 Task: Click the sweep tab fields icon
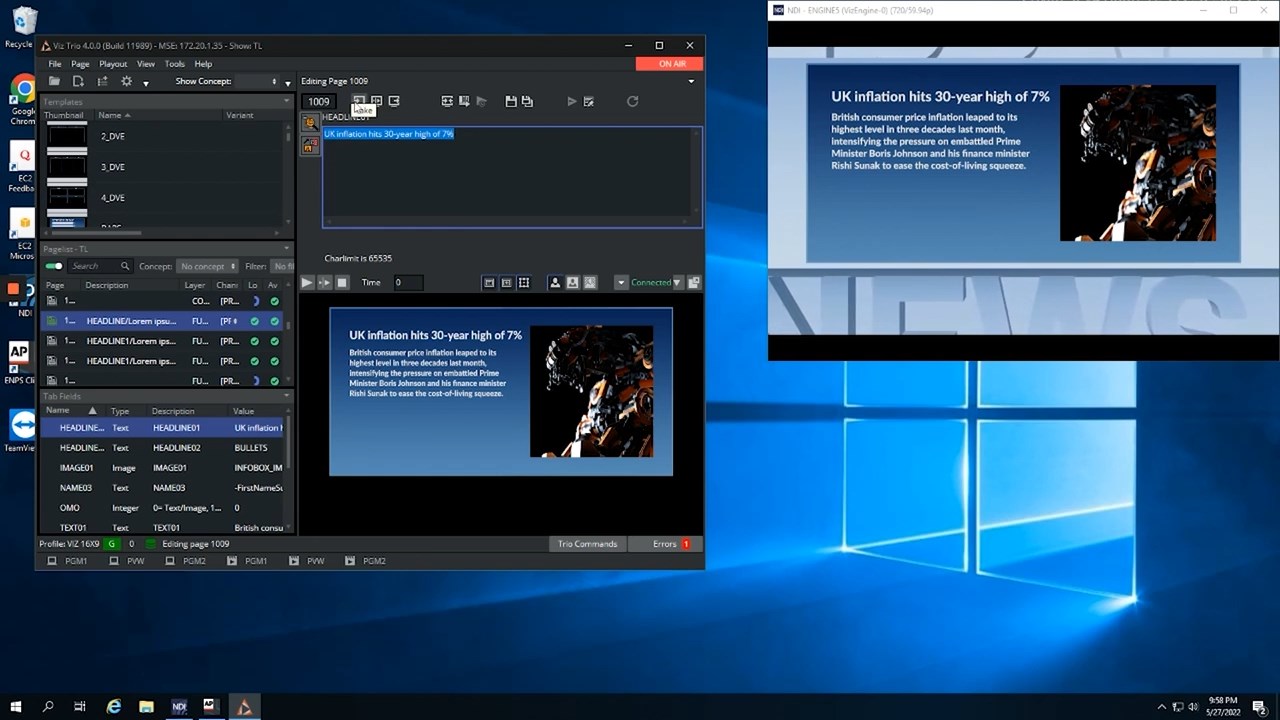447,101
